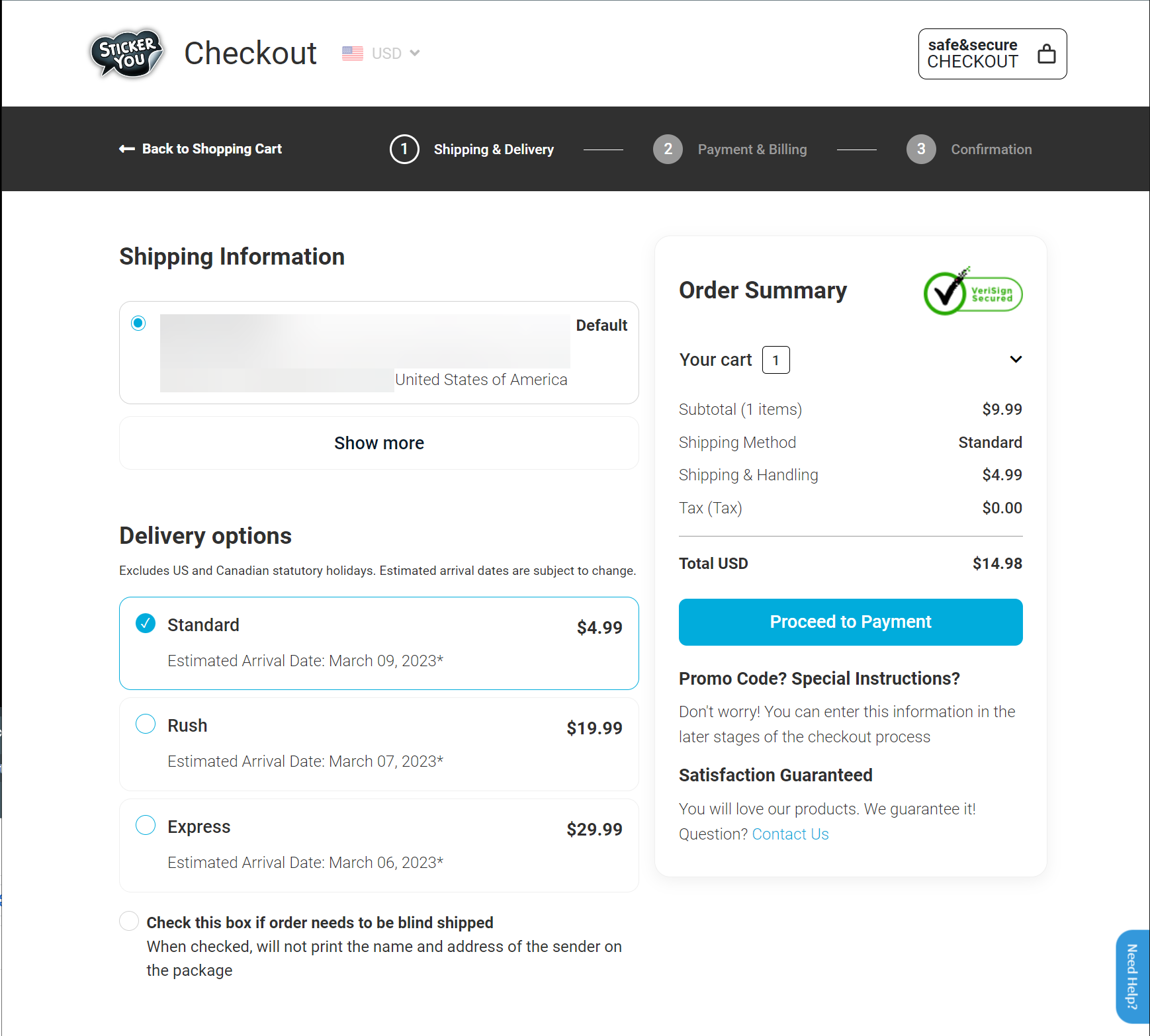This screenshot has width=1150, height=1036.
Task: Expand the Your cart chevron
Action: pos(1016,359)
